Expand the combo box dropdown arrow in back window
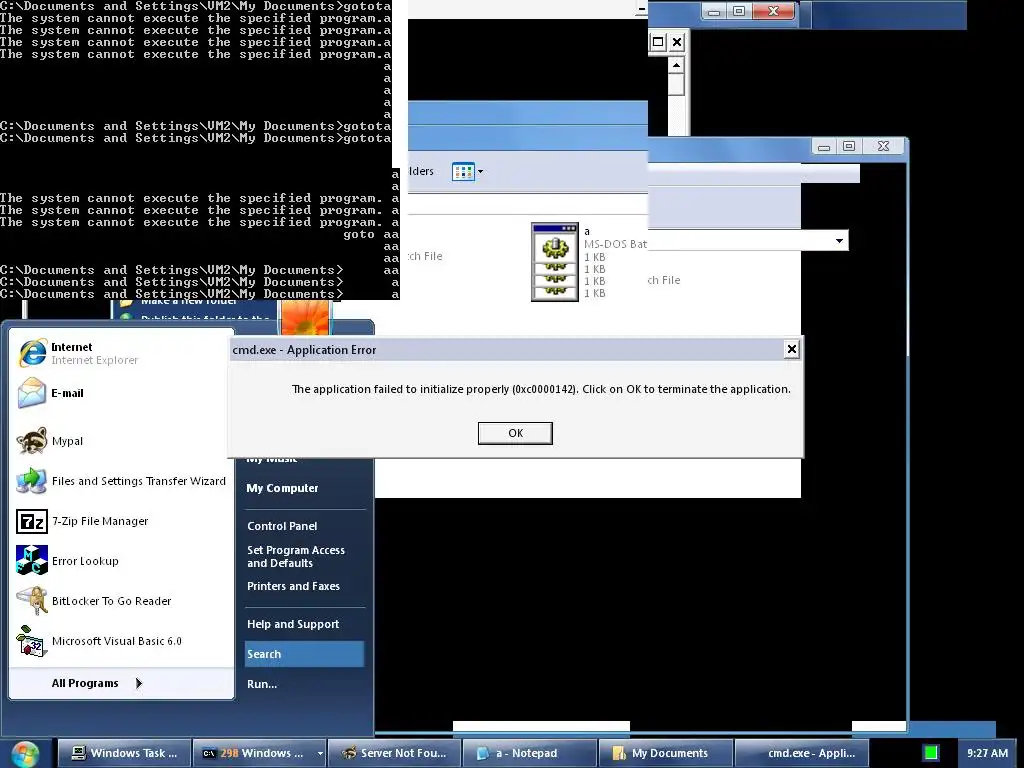The image size is (1024, 768). pyautogui.click(x=839, y=241)
